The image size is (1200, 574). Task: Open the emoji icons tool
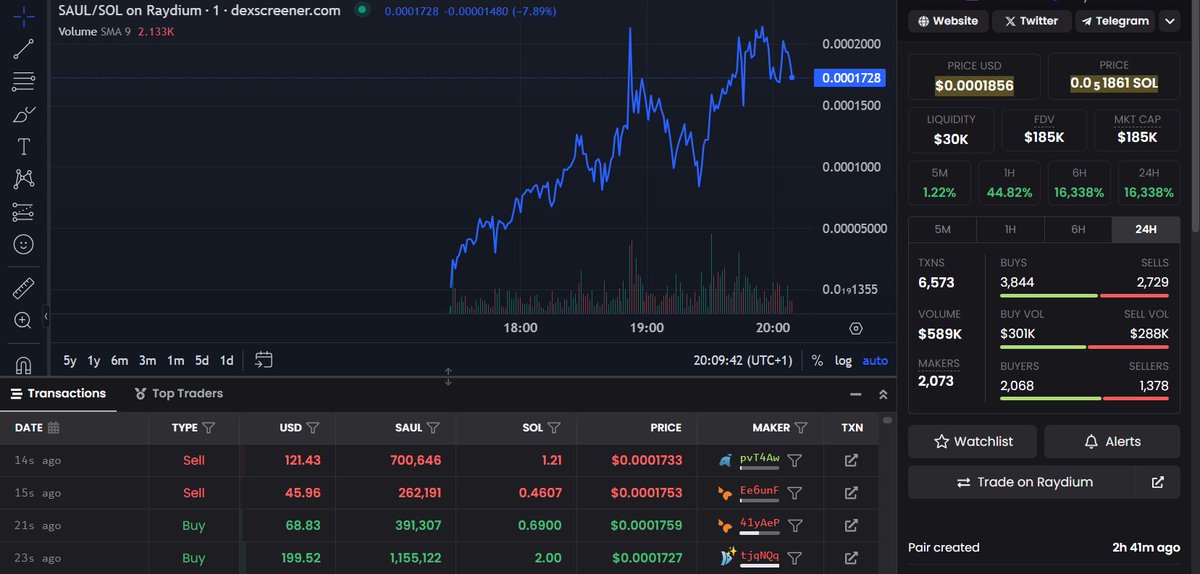tap(23, 244)
